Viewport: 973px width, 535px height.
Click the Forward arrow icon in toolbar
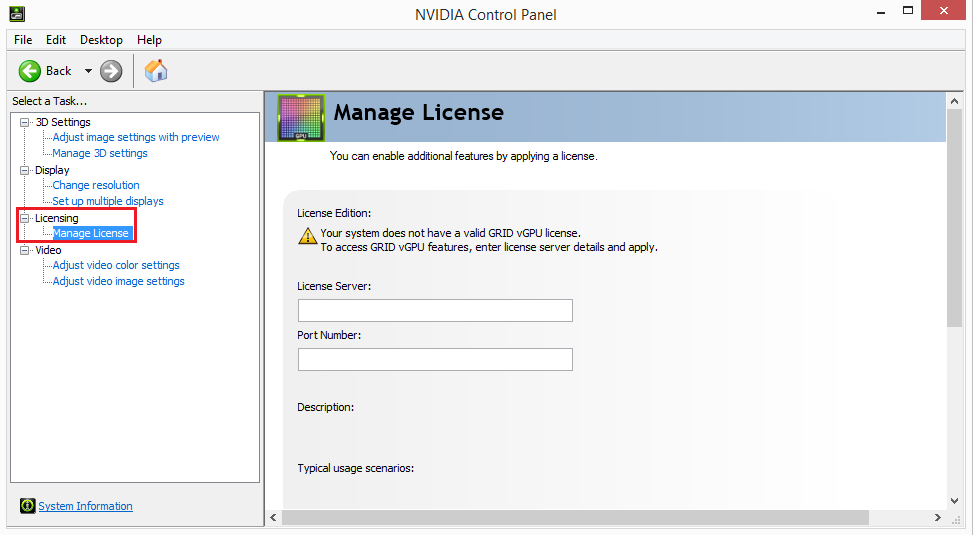point(111,71)
